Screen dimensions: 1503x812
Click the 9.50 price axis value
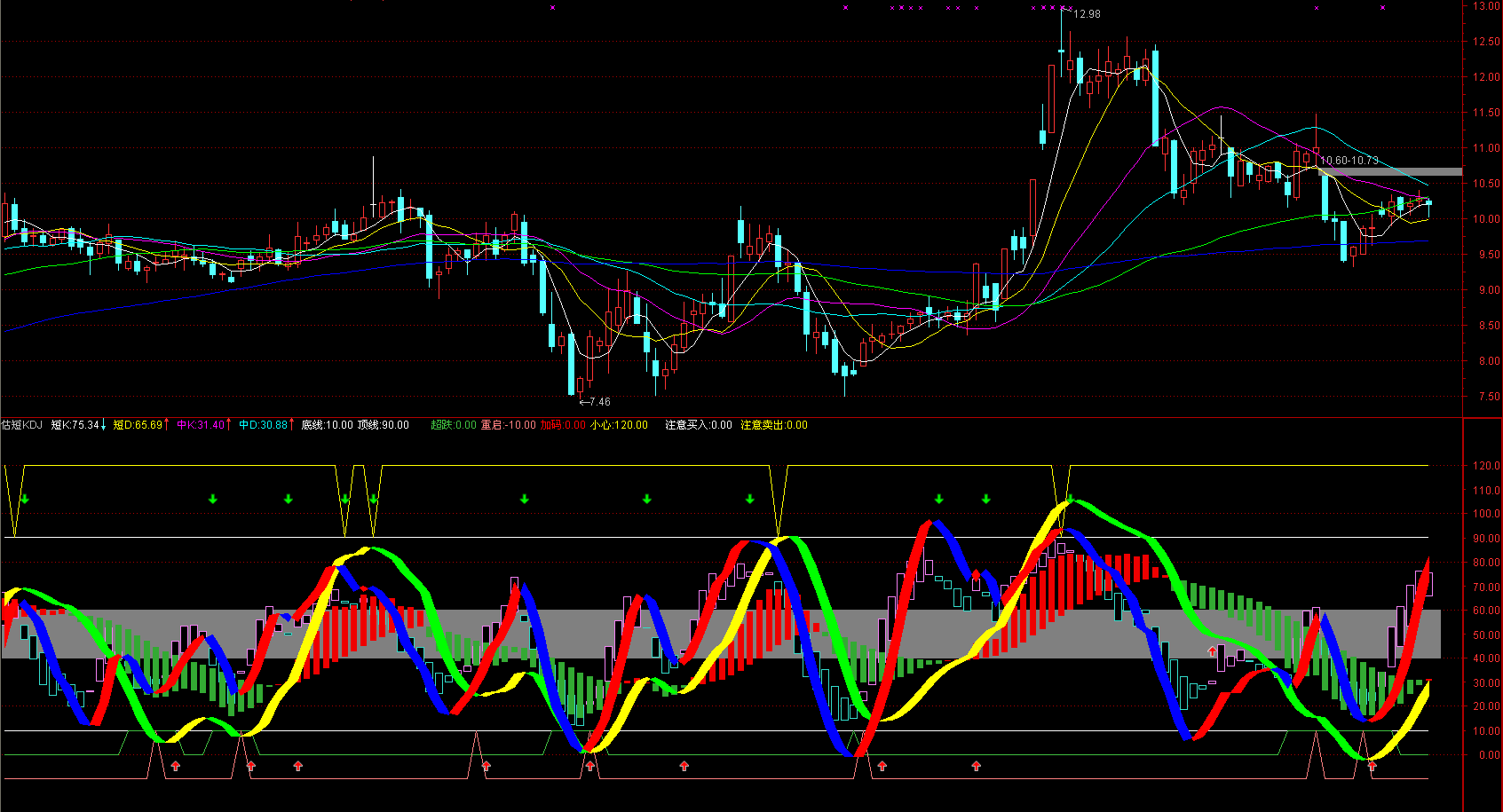tap(1489, 255)
